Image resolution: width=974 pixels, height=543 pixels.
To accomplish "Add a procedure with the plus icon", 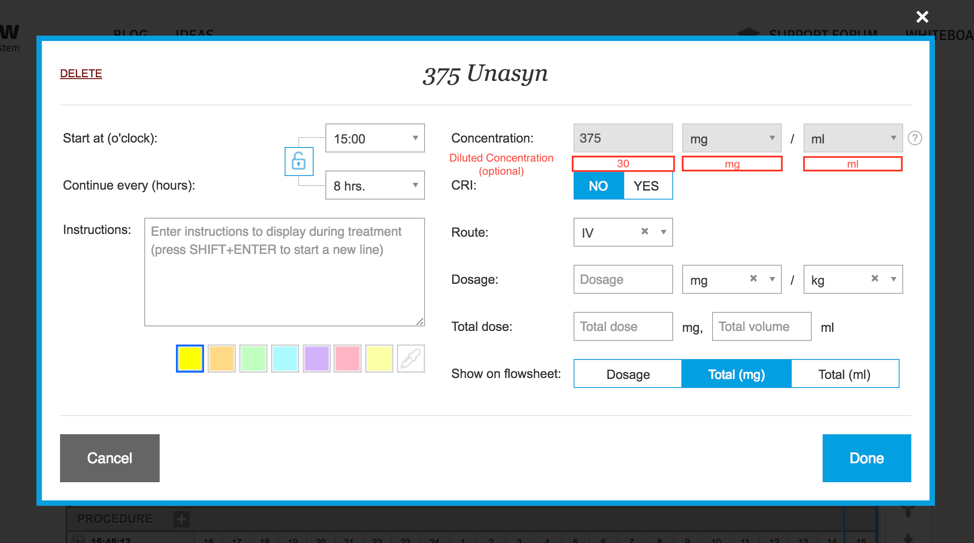I will (x=181, y=519).
